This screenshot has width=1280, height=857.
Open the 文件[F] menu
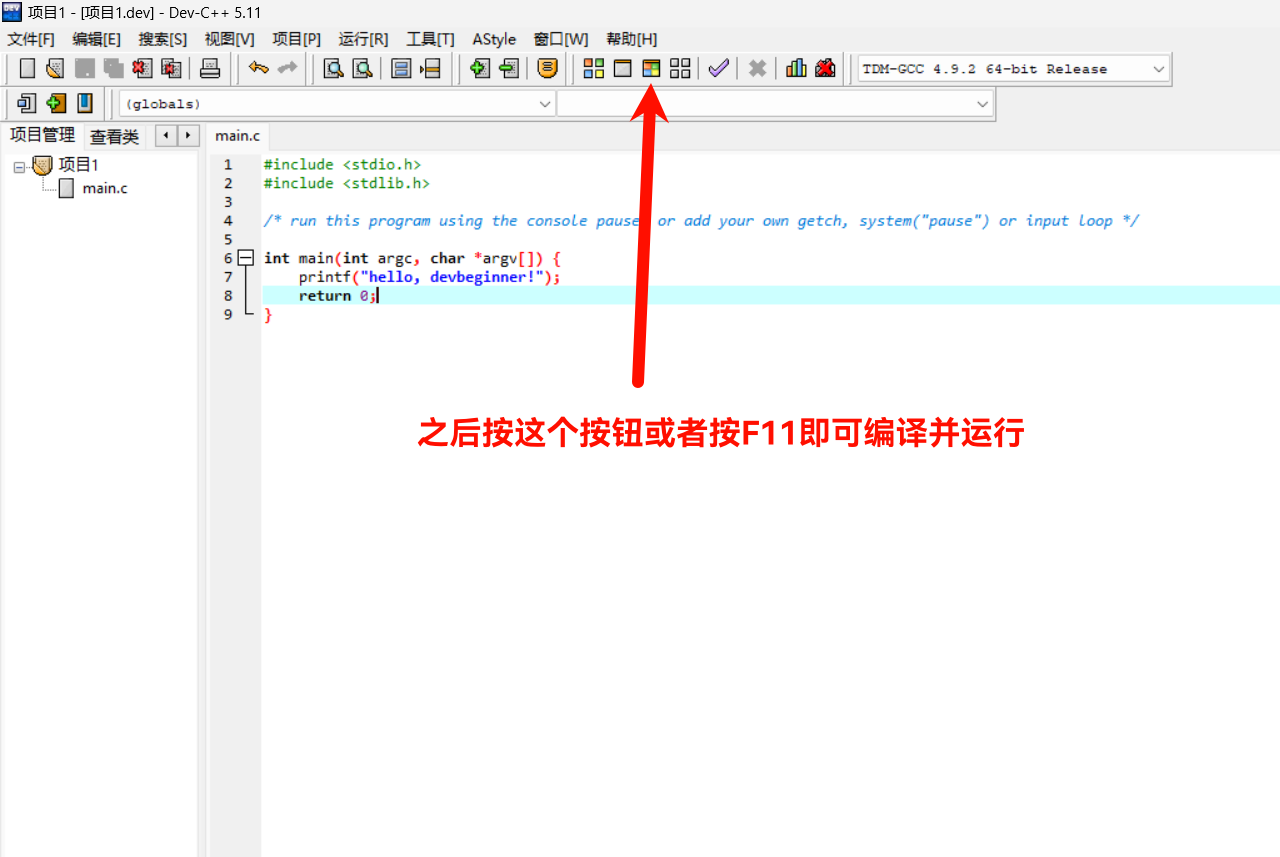point(31,39)
